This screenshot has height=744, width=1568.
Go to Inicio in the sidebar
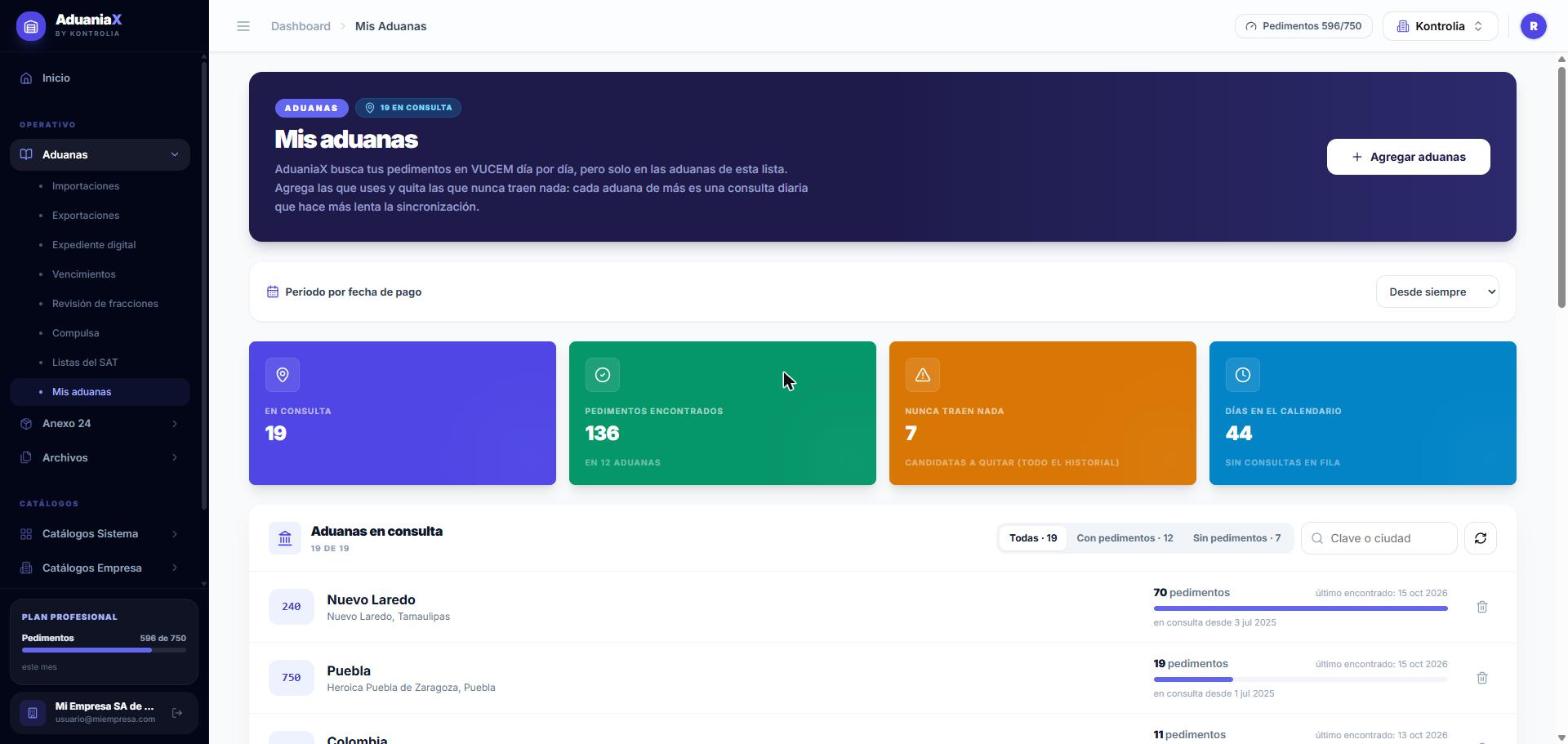100,78
